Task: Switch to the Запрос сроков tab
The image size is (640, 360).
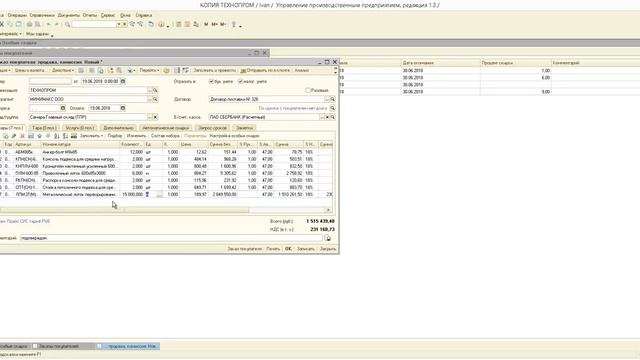Action: [212, 128]
